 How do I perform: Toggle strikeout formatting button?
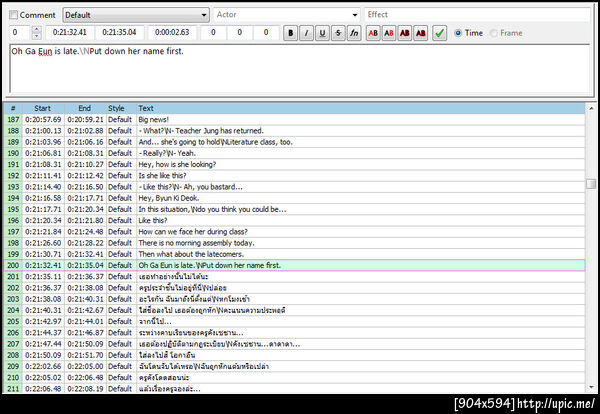(x=338, y=33)
